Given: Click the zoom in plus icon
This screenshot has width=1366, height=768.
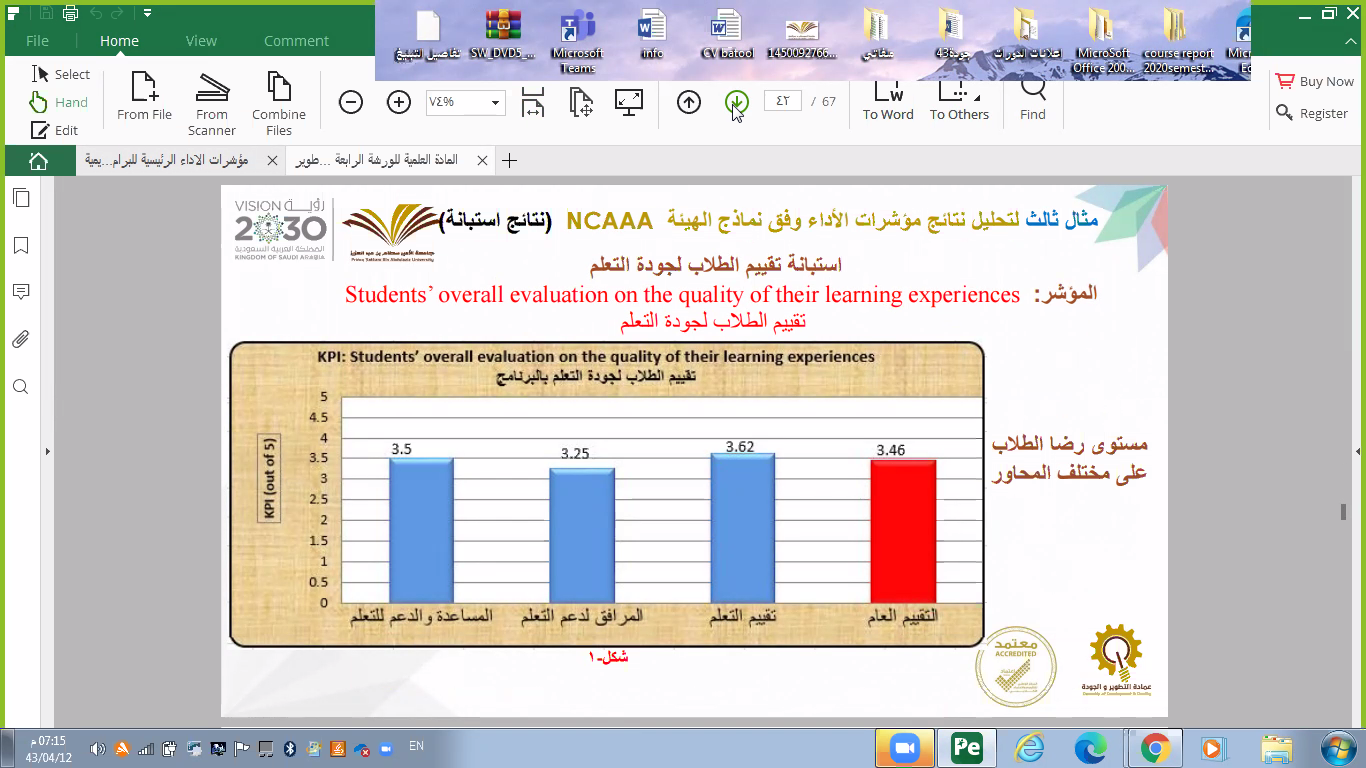Looking at the screenshot, I should click(x=399, y=102).
